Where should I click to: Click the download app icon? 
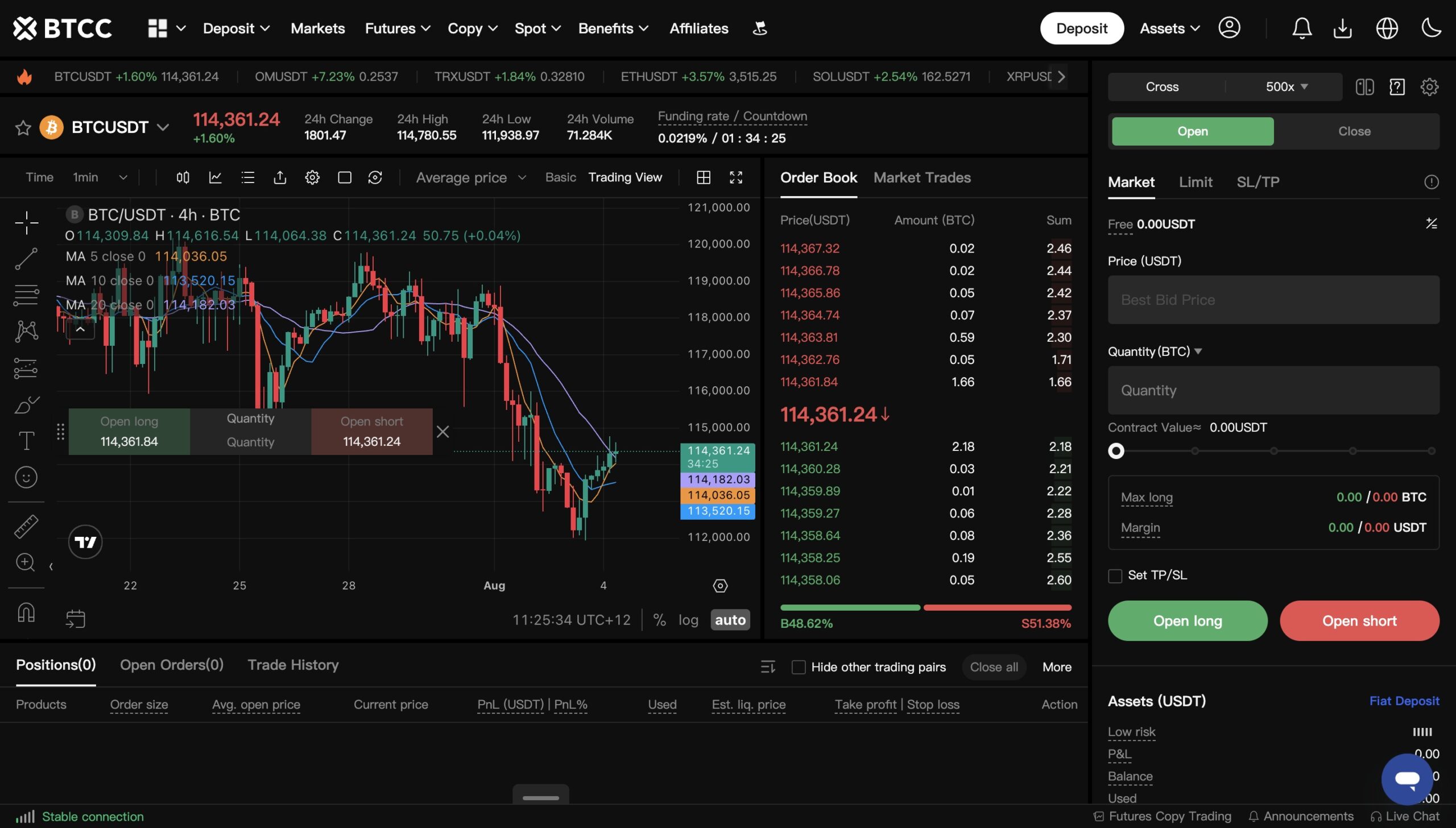1343,28
